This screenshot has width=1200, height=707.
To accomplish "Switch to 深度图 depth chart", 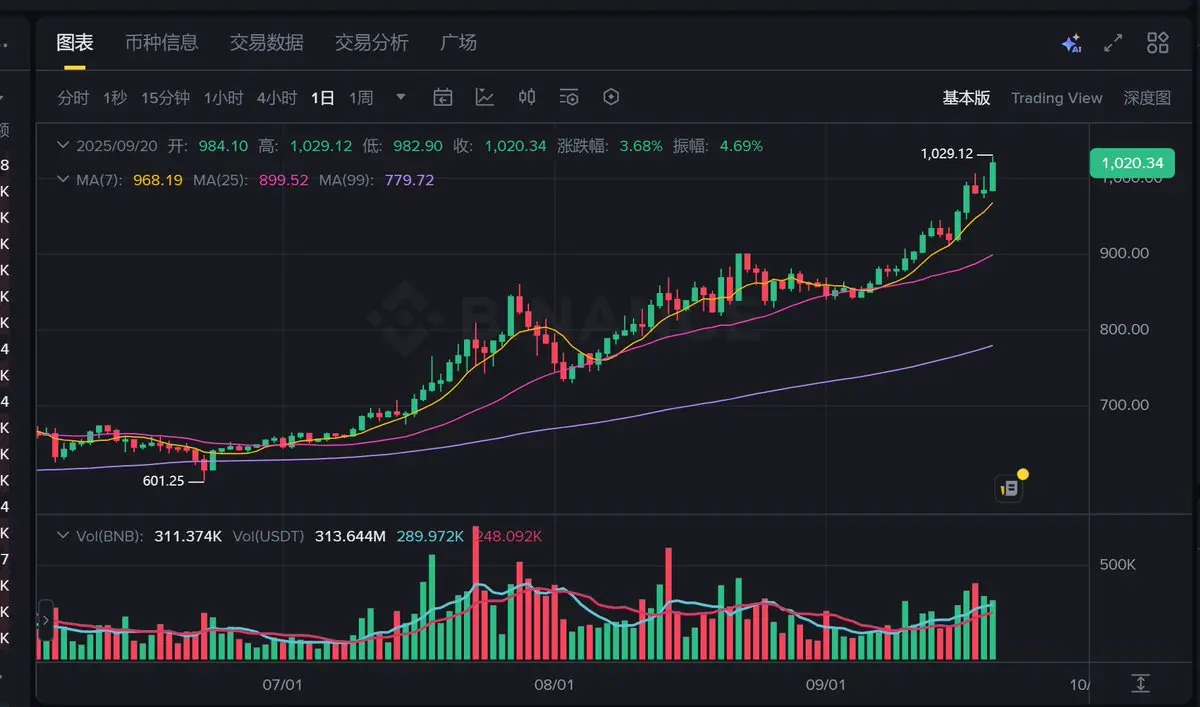I will coord(1147,98).
